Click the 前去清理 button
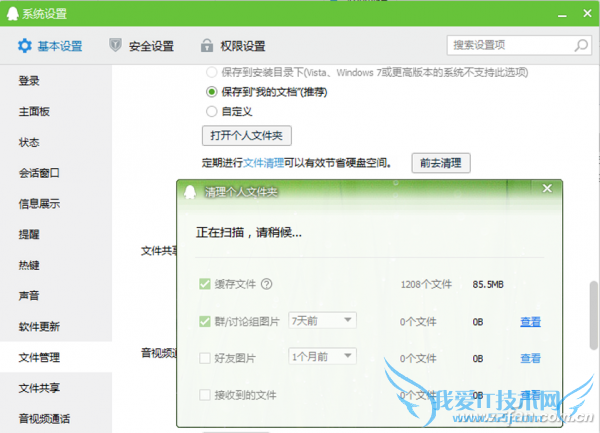 coord(441,163)
